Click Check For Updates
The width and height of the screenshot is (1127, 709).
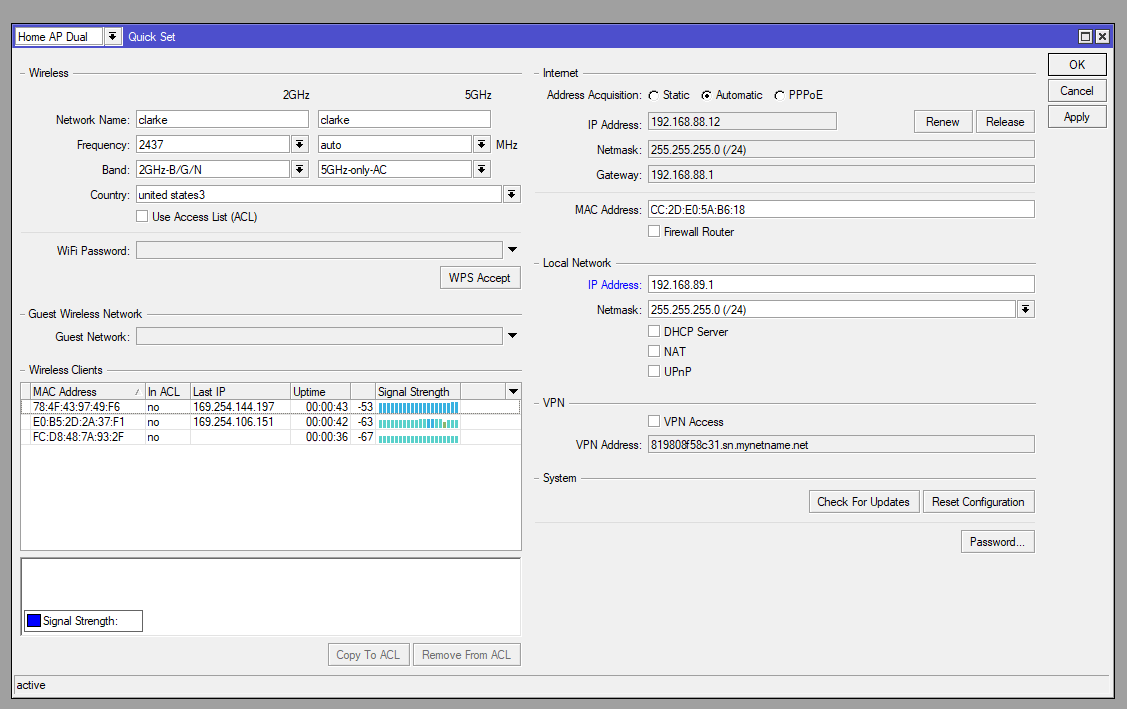pyautogui.click(x=862, y=502)
